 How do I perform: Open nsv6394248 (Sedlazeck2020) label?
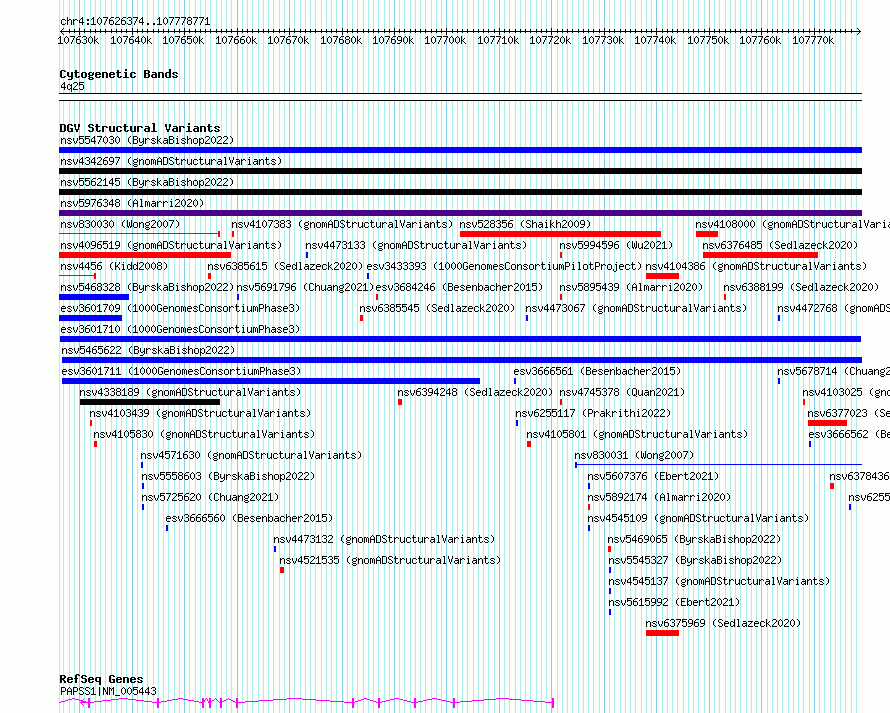[475, 392]
